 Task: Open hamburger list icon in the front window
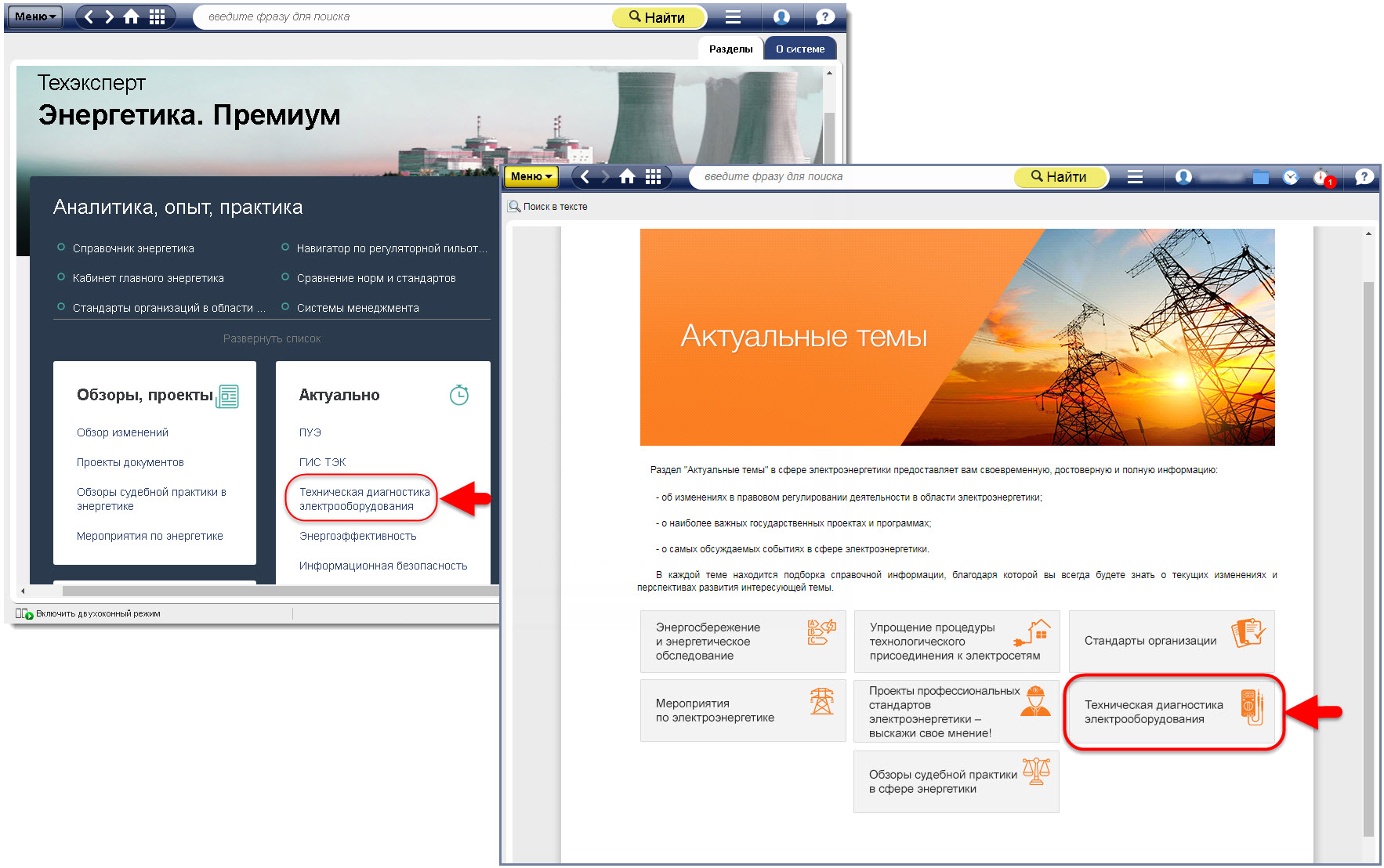point(1135,176)
